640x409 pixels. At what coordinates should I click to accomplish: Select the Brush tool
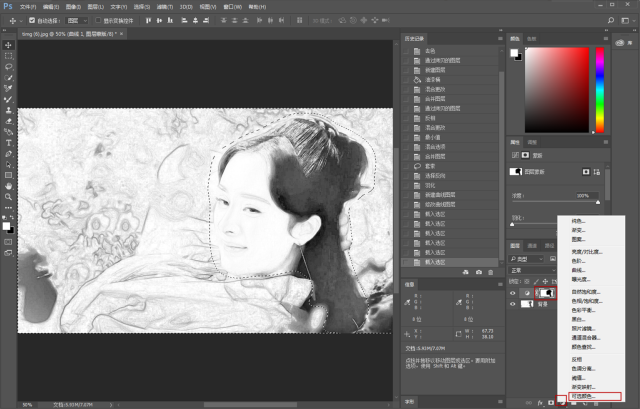point(8,99)
